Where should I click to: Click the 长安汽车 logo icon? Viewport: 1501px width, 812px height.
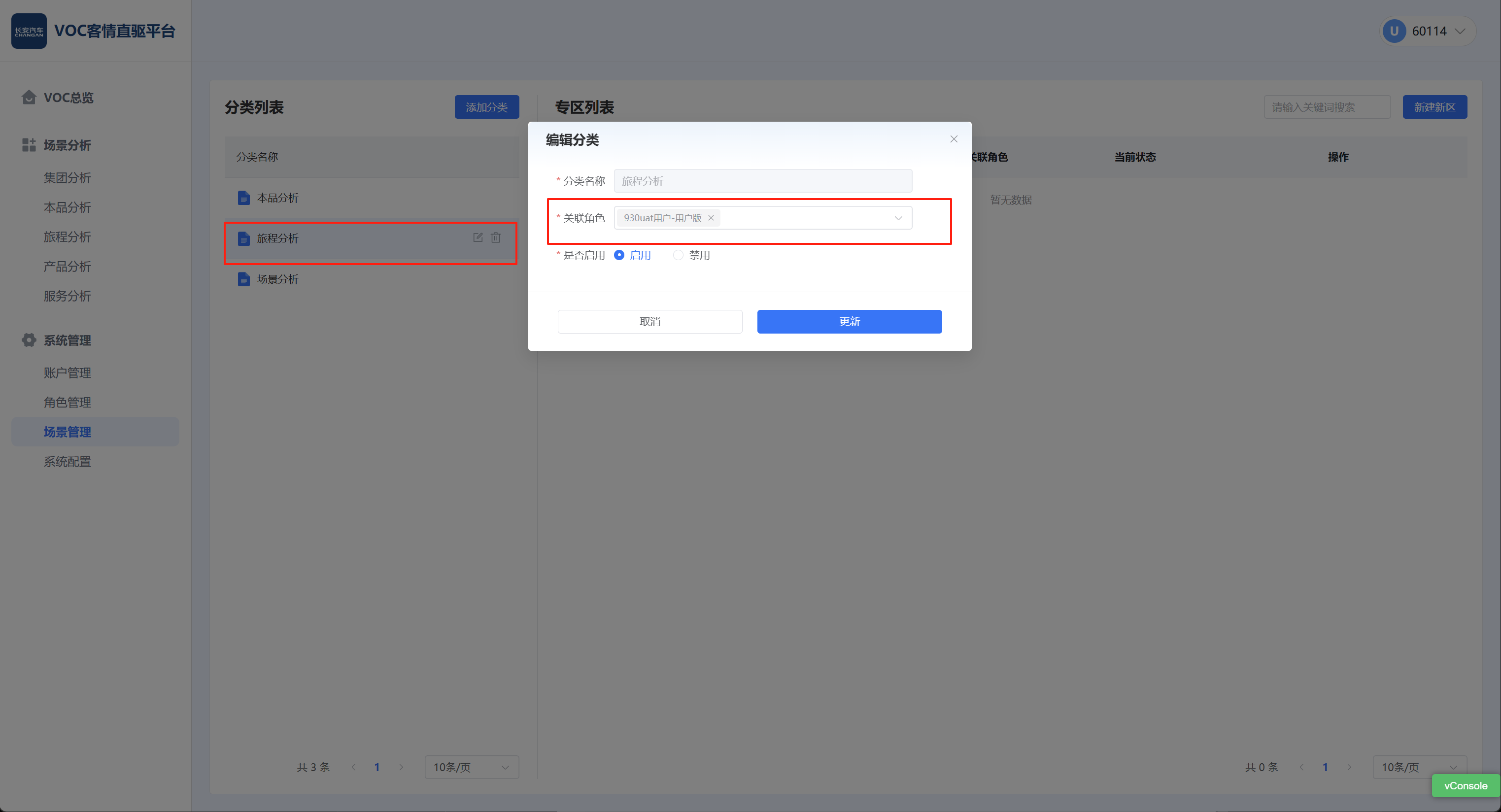[x=29, y=31]
